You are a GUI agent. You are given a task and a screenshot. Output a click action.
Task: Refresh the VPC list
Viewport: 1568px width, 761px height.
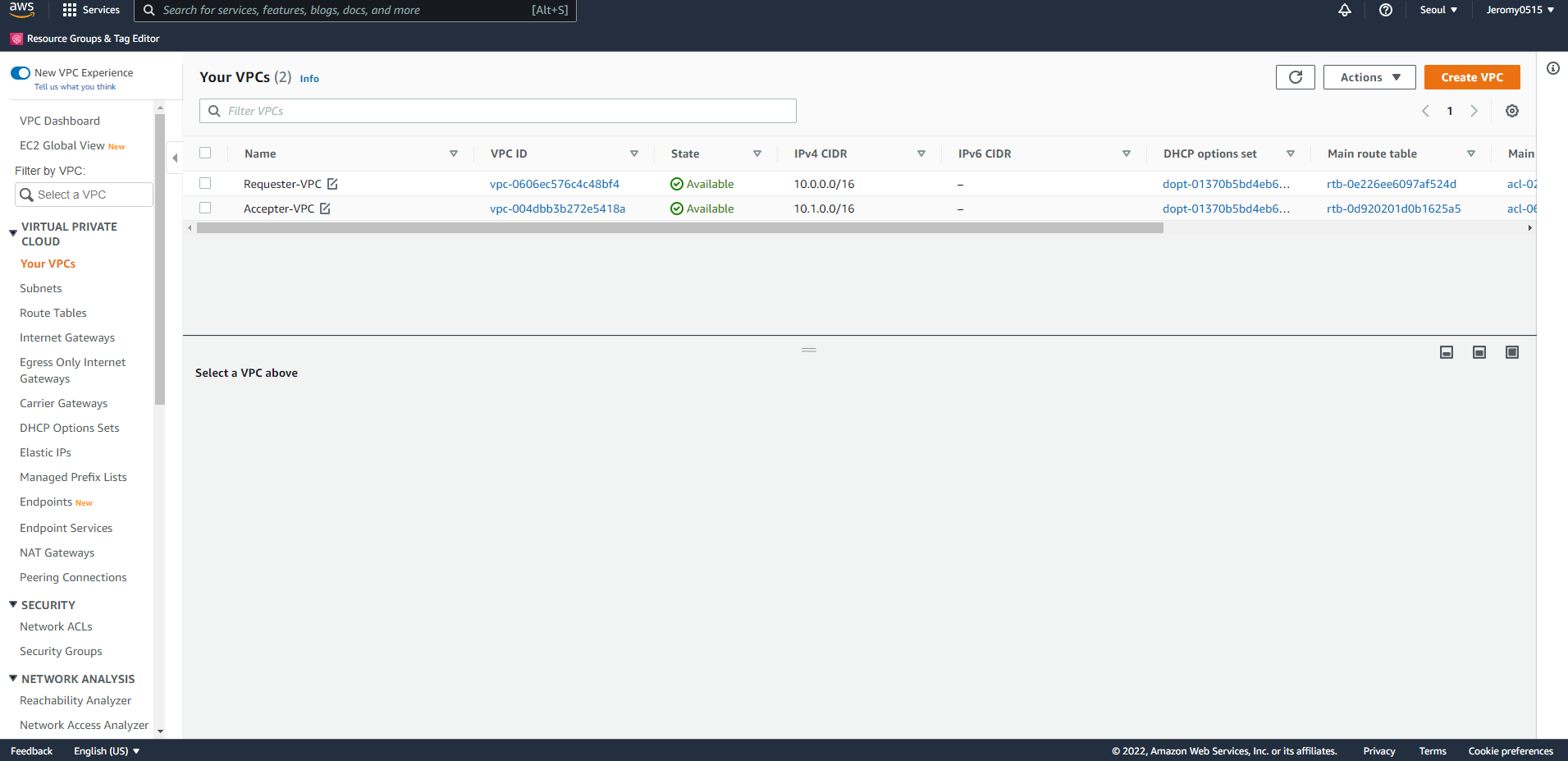(x=1296, y=77)
